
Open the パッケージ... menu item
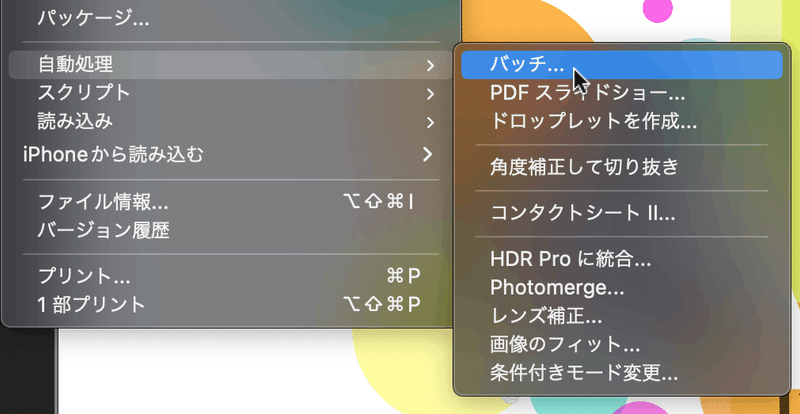(x=231, y=20)
